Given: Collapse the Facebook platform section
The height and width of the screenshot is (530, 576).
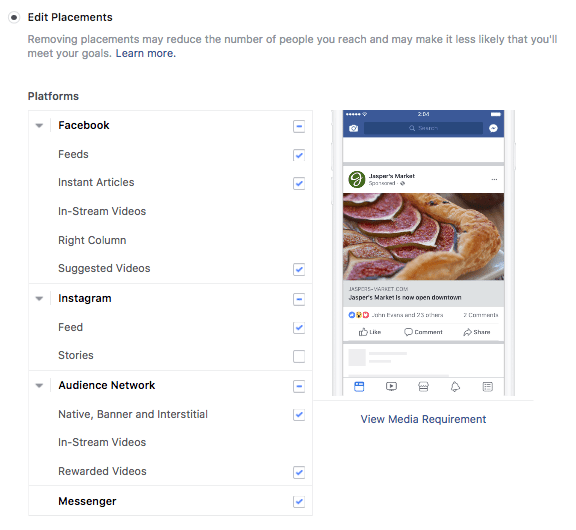Looking at the screenshot, I should click(x=39, y=126).
